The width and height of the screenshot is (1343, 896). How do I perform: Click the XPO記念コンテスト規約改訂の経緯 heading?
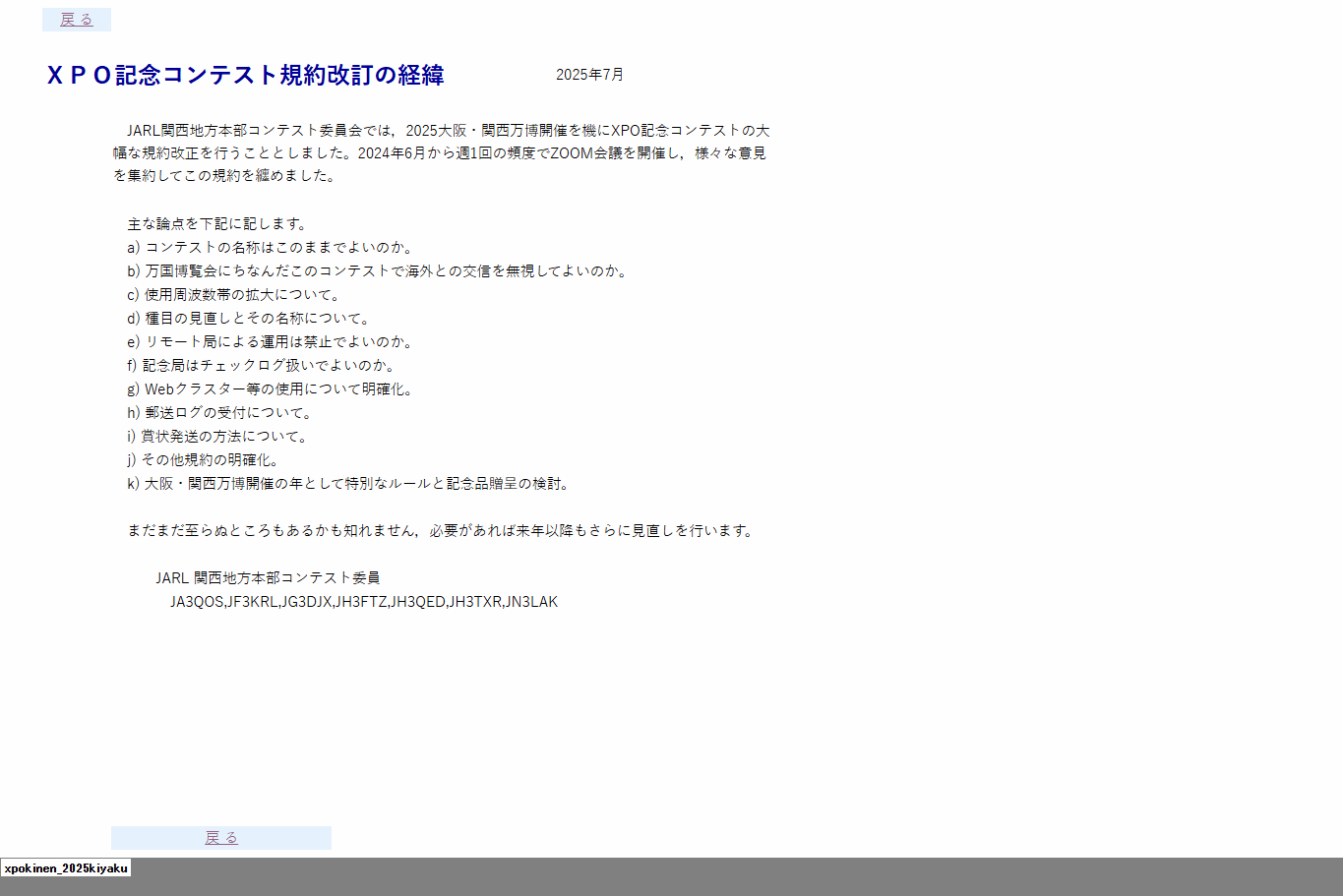246,75
